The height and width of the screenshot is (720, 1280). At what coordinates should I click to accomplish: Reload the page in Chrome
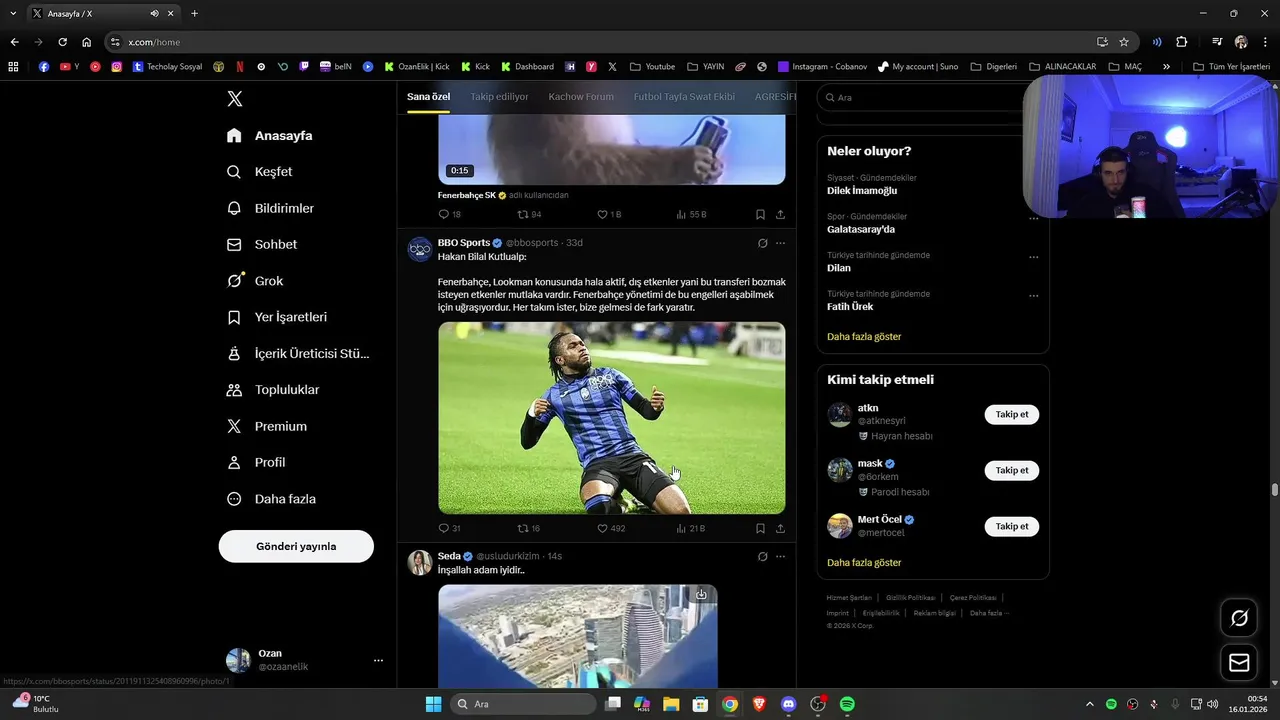(x=62, y=42)
